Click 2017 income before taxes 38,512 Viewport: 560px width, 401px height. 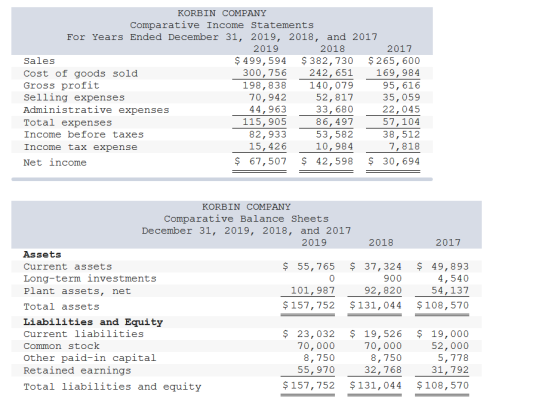(401, 135)
